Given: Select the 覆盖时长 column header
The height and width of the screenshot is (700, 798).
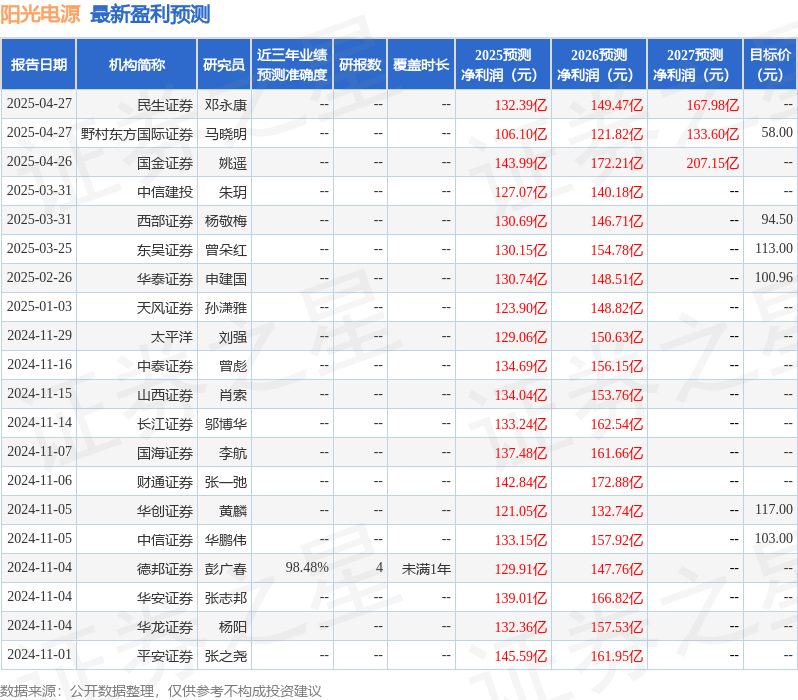Looking at the screenshot, I should coord(421,65).
